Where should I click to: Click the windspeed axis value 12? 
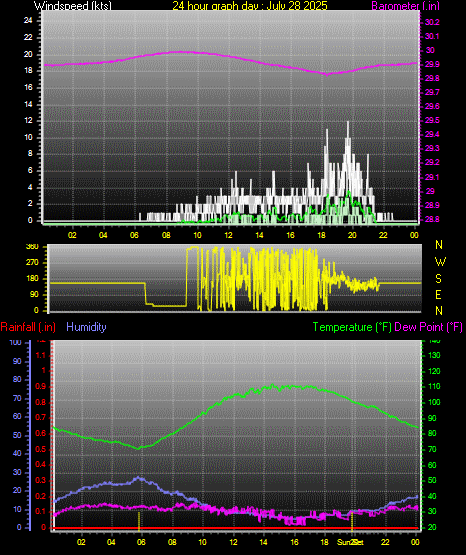click(28, 120)
